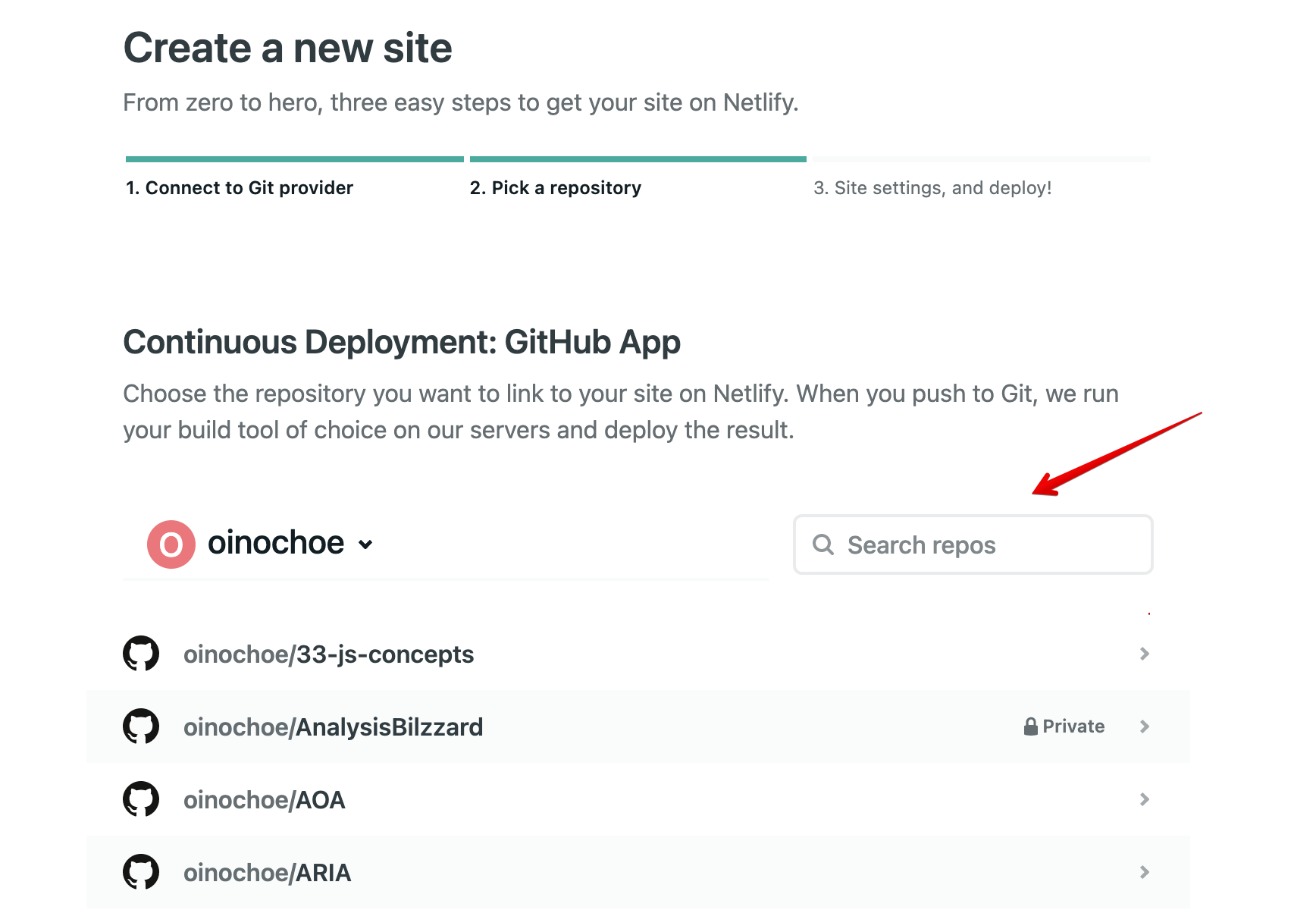The height and width of the screenshot is (910, 1316).
Task: Open chevron for 33-js-concepts repository
Action: (1145, 654)
